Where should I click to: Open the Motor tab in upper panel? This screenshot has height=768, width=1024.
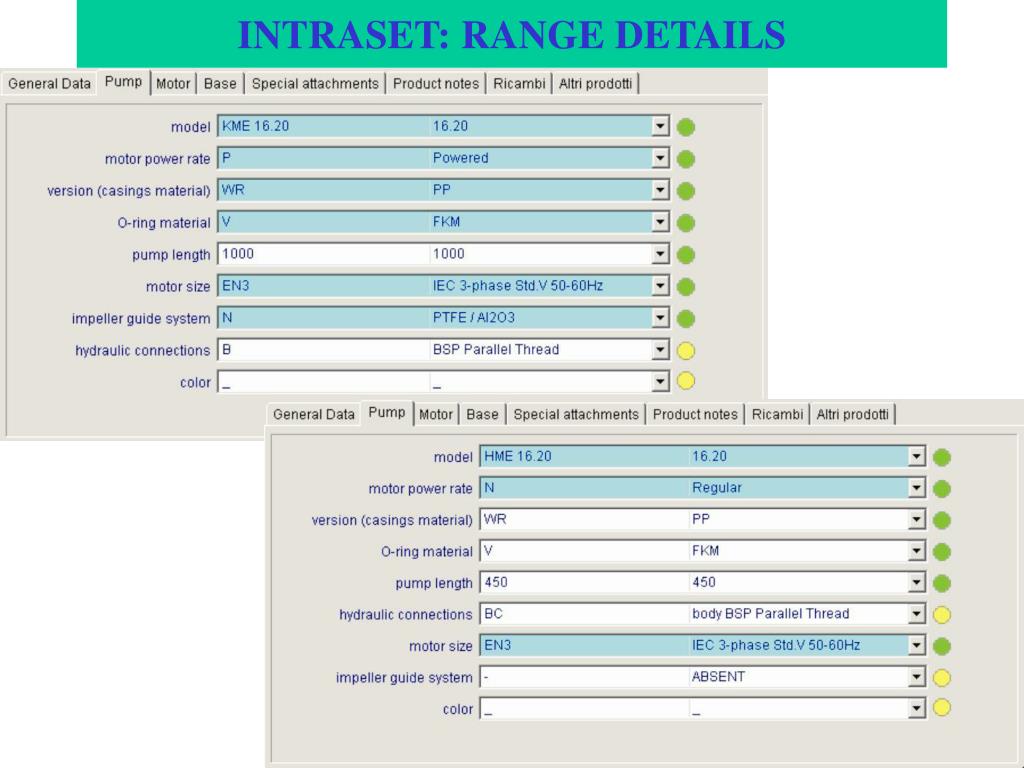point(173,84)
